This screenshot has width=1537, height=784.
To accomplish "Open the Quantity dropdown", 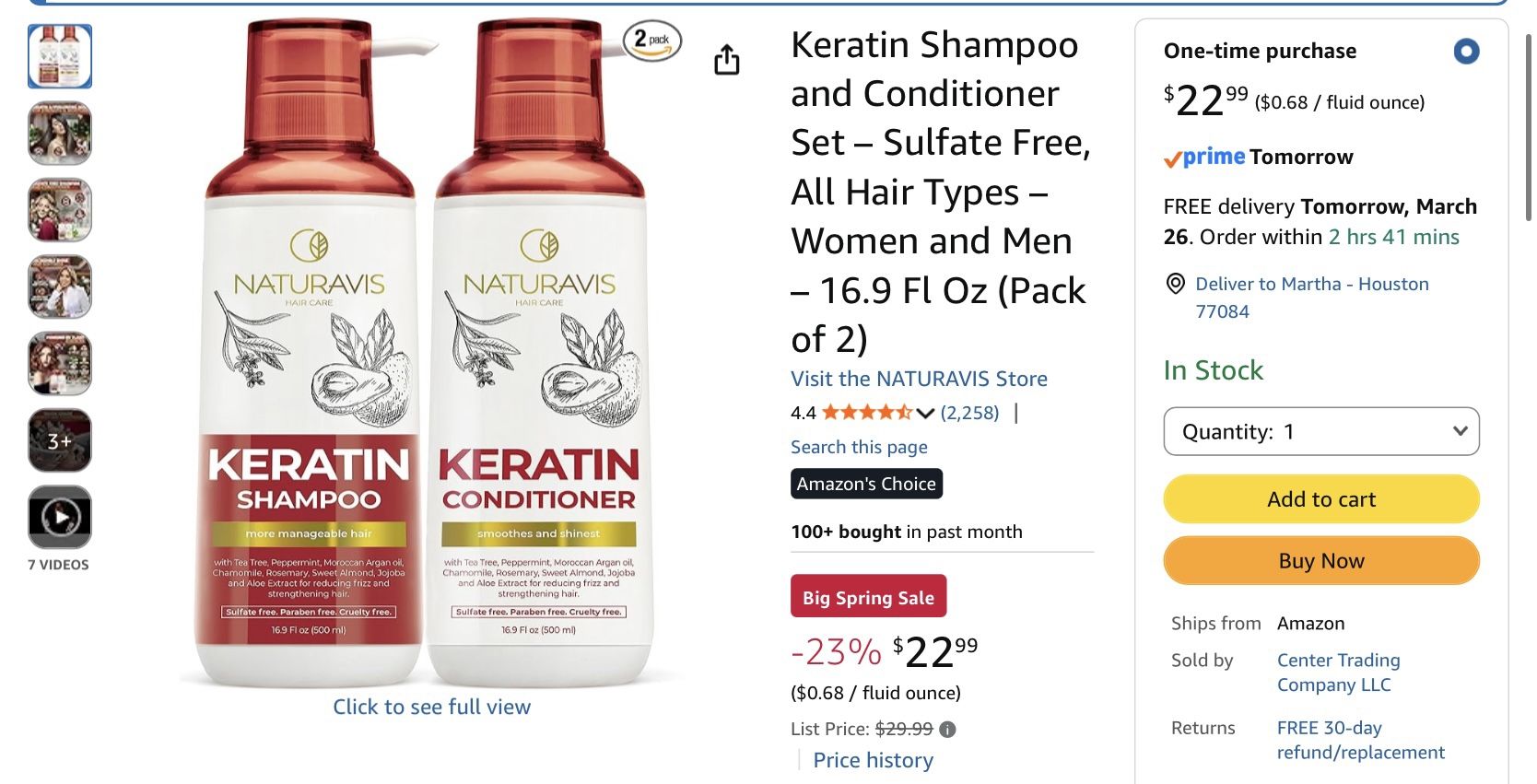I will pyautogui.click(x=1321, y=431).
